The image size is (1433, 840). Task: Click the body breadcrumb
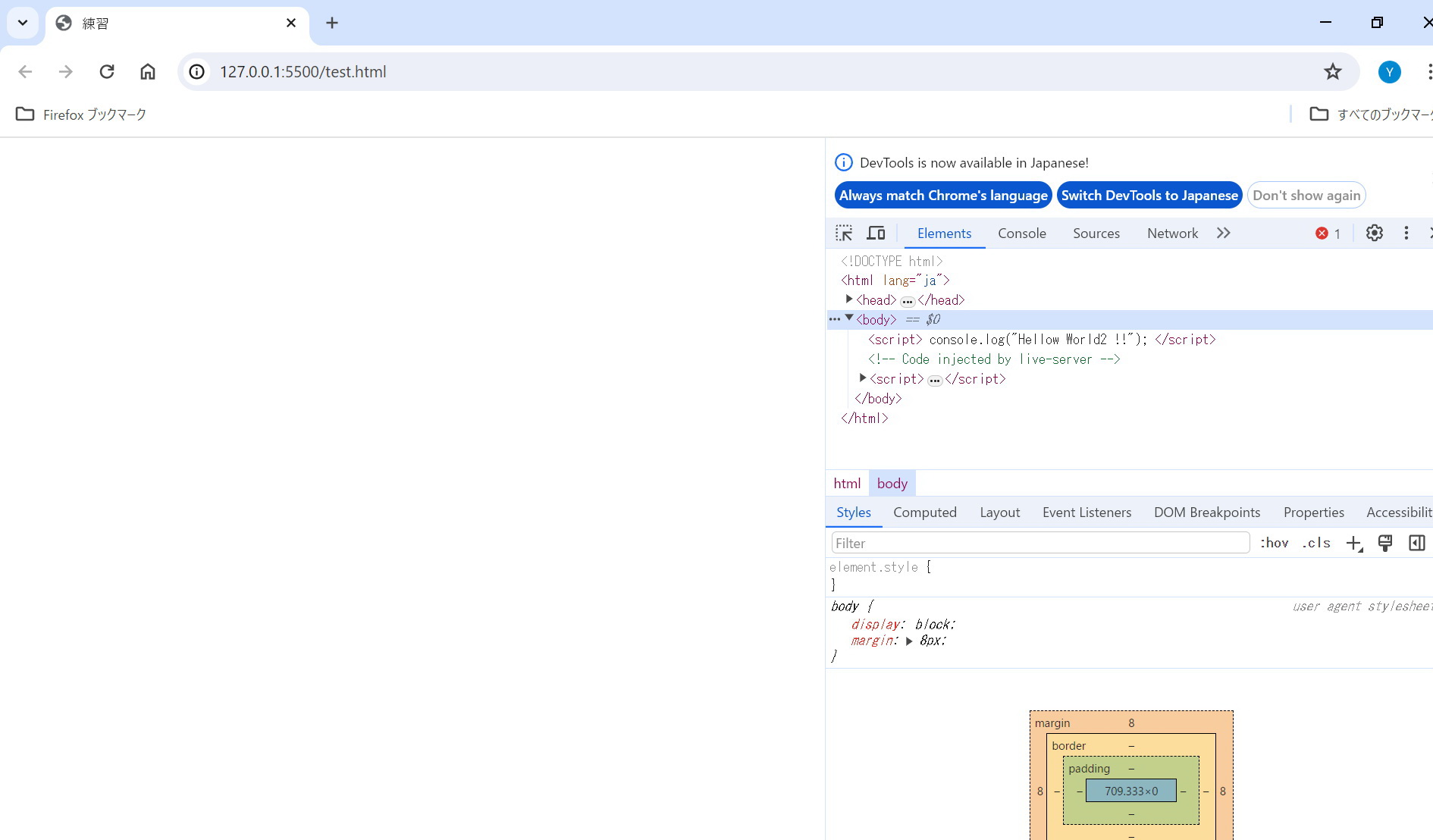[892, 484]
